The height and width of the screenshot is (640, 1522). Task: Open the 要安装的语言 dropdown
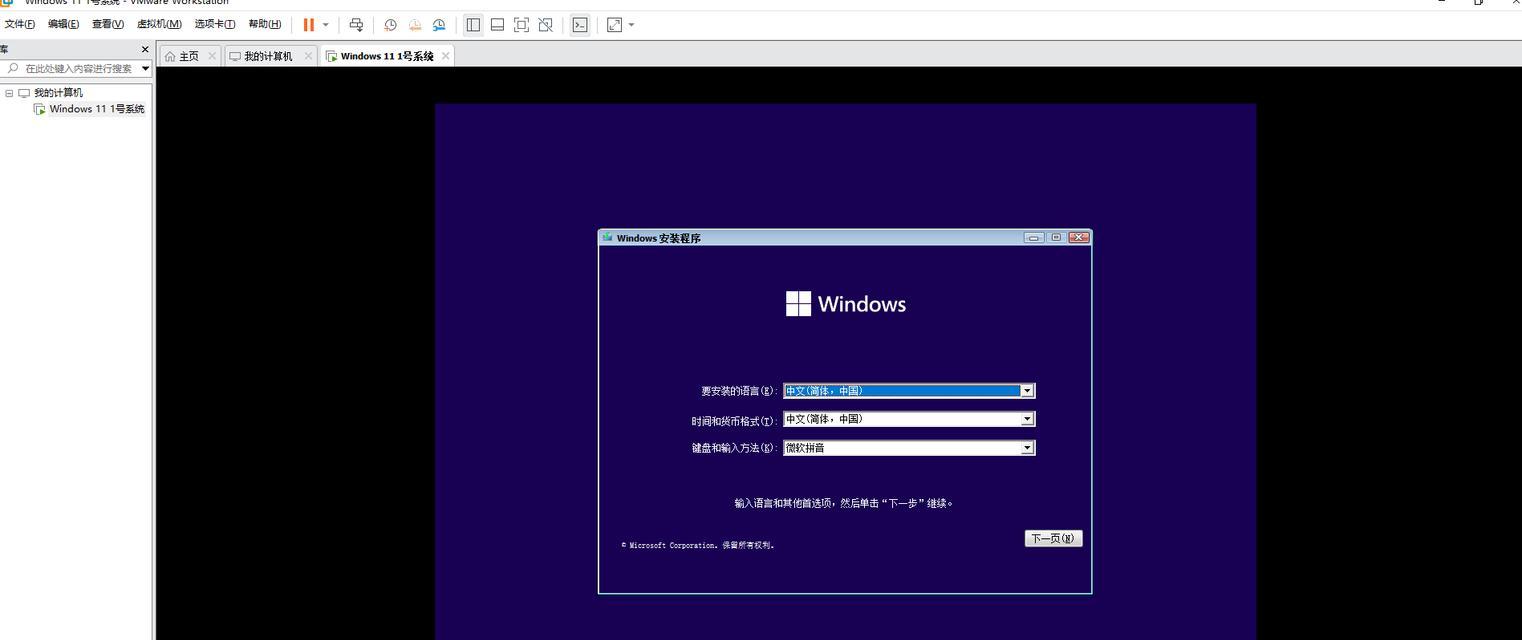[x=909, y=391]
